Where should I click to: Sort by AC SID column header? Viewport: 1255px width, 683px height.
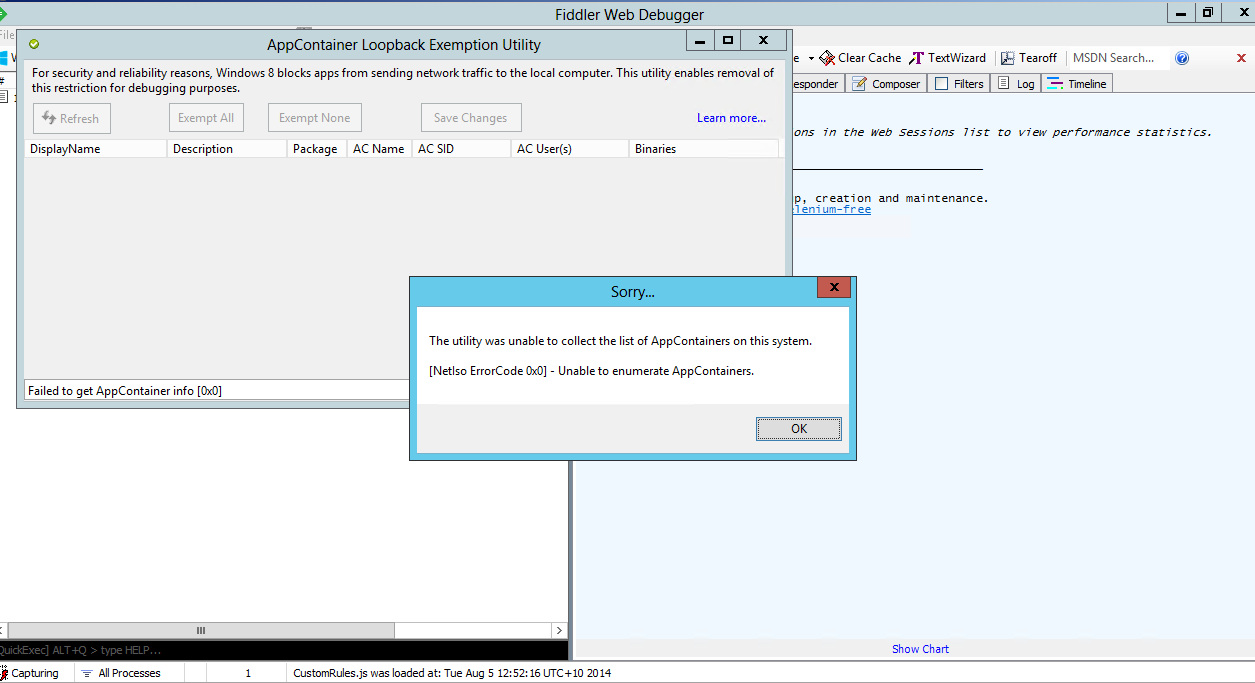click(461, 149)
